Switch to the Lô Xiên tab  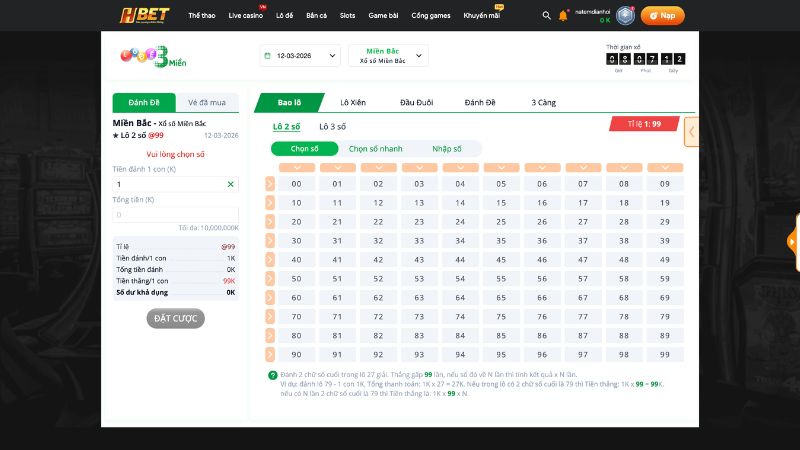click(x=354, y=102)
